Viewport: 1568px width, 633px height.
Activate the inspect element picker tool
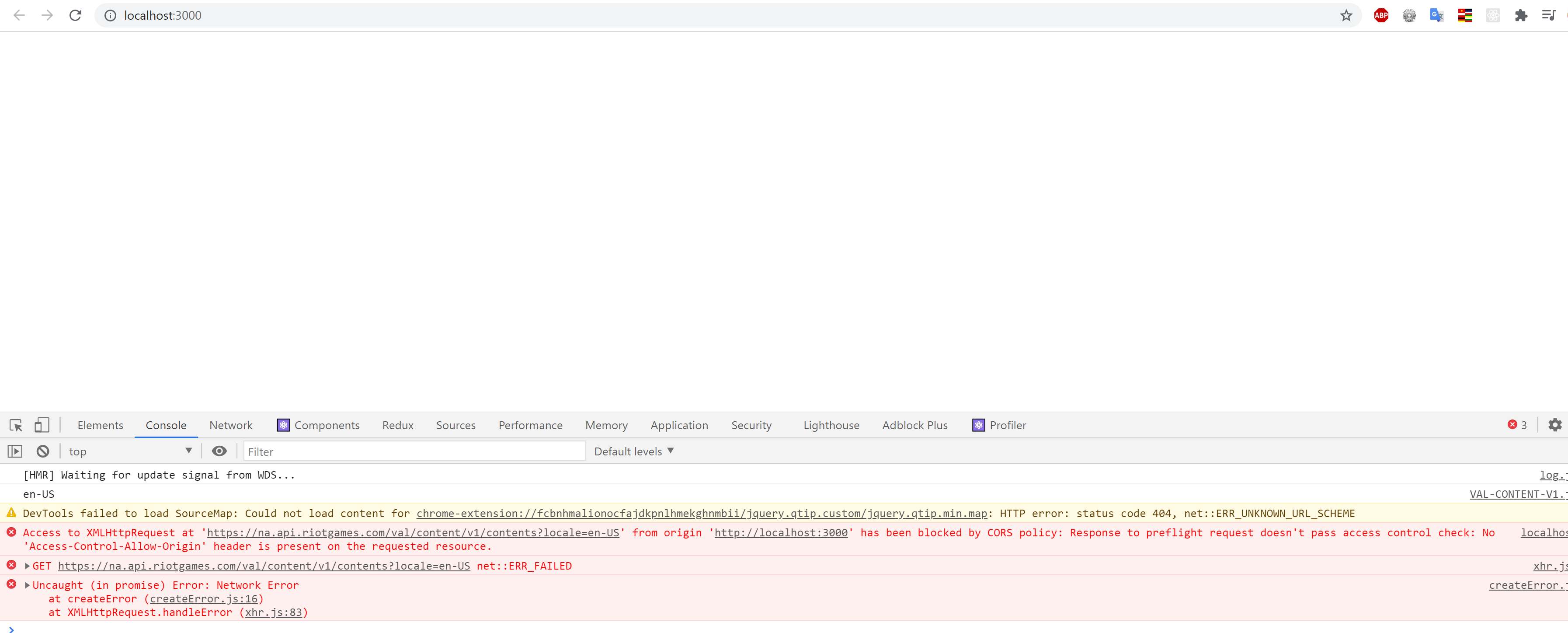[16, 425]
